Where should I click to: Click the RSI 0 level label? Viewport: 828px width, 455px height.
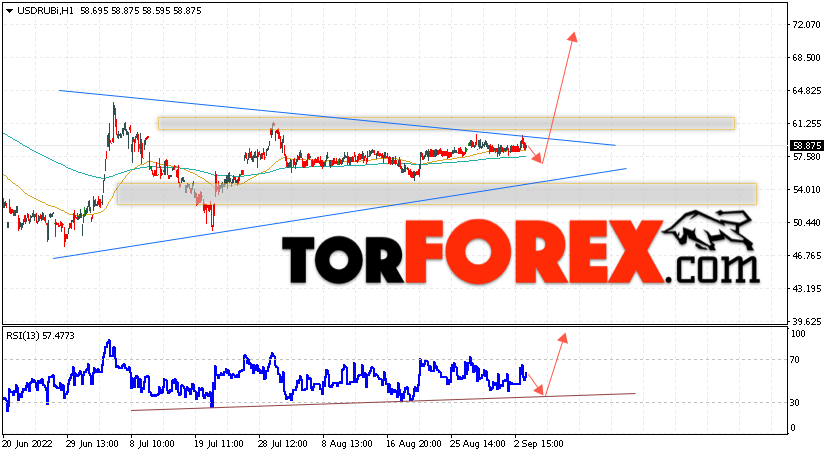click(793, 428)
